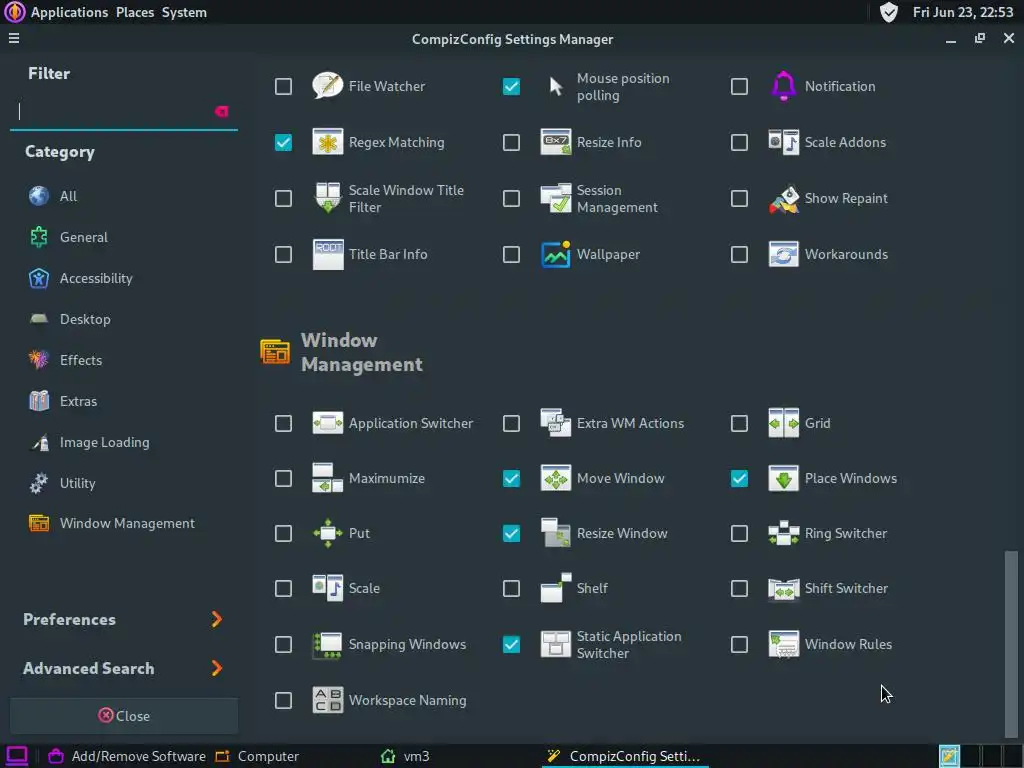
Task: Expand the Advanced Search section arrow
Action: coord(217,668)
